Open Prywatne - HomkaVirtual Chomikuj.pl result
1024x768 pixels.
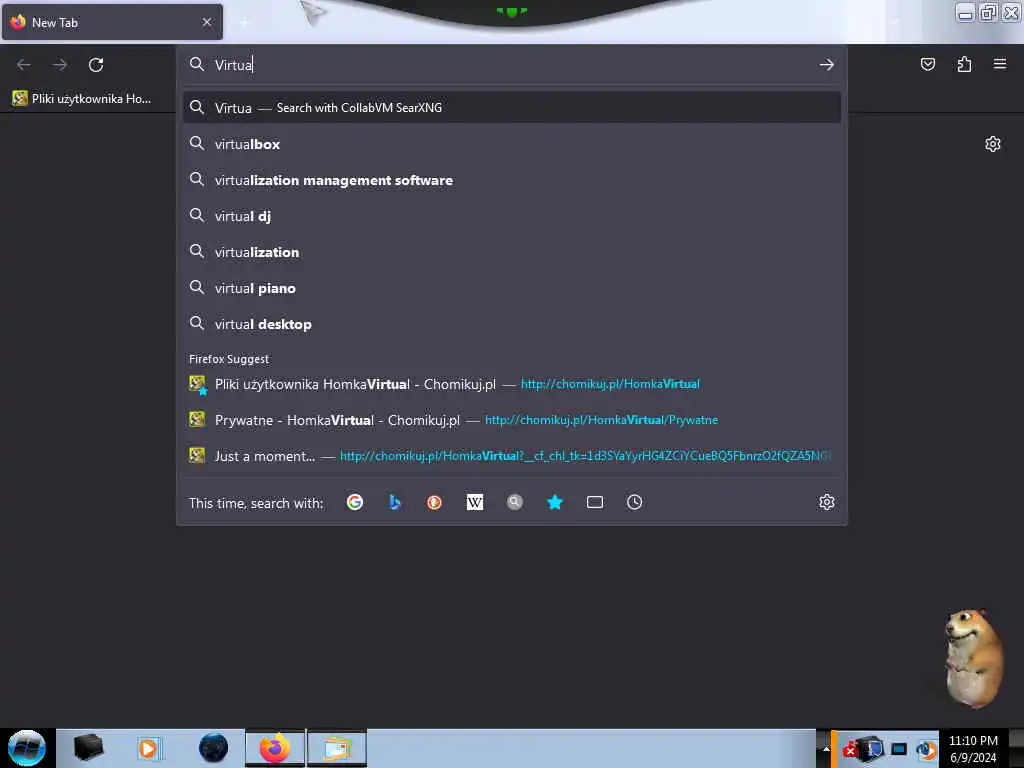tap(511, 420)
